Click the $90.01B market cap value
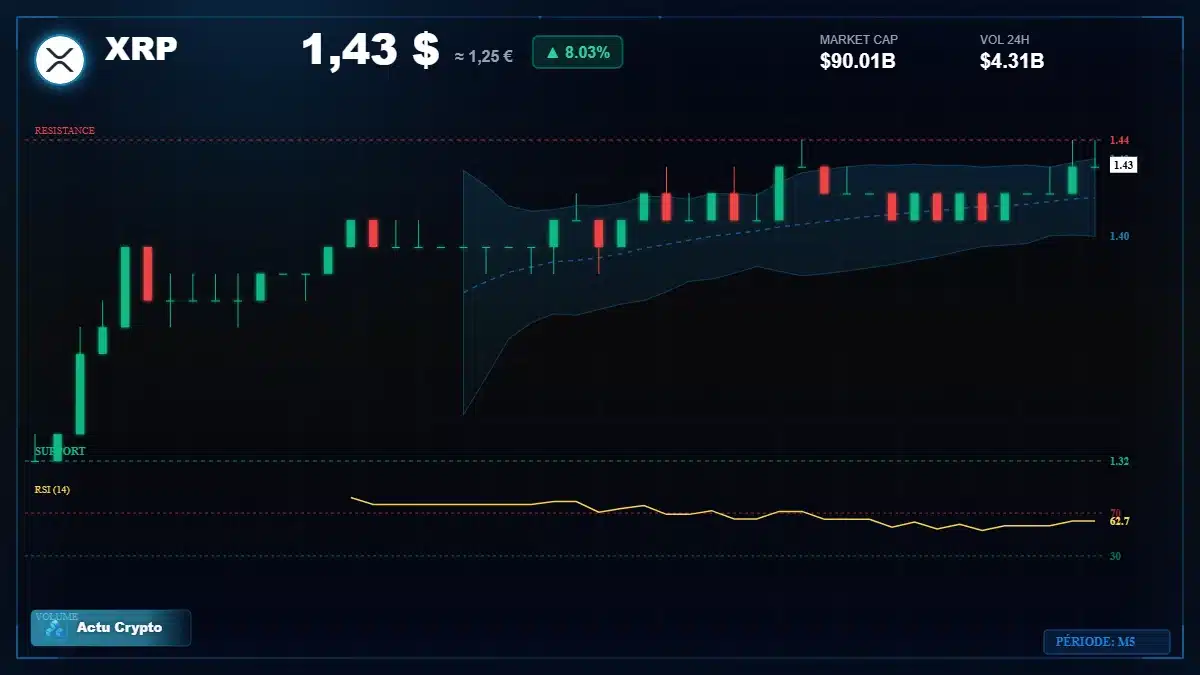The width and height of the screenshot is (1200, 675). coord(857,61)
